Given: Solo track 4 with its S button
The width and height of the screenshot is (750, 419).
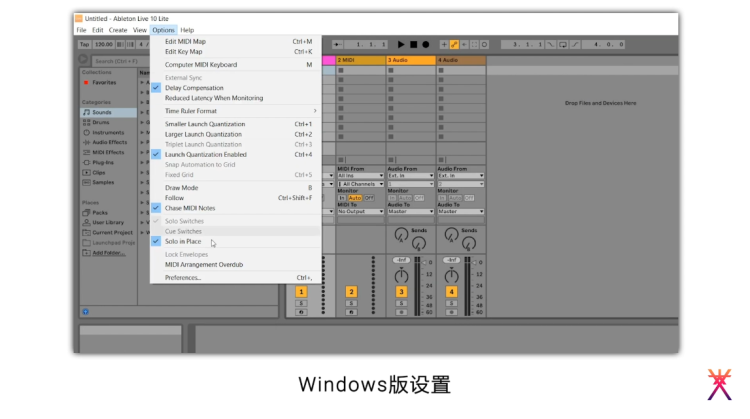Looking at the screenshot, I should [451, 303].
